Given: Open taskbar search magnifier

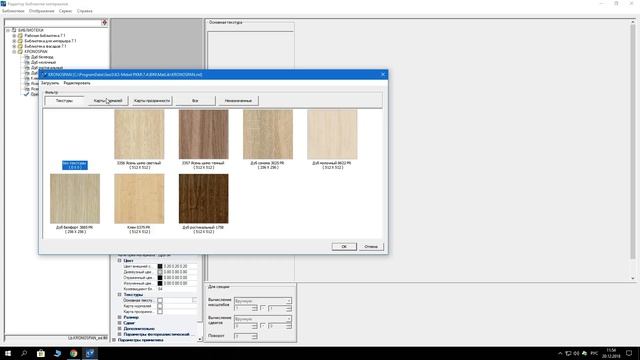Looking at the screenshot, I should tap(24, 353).
